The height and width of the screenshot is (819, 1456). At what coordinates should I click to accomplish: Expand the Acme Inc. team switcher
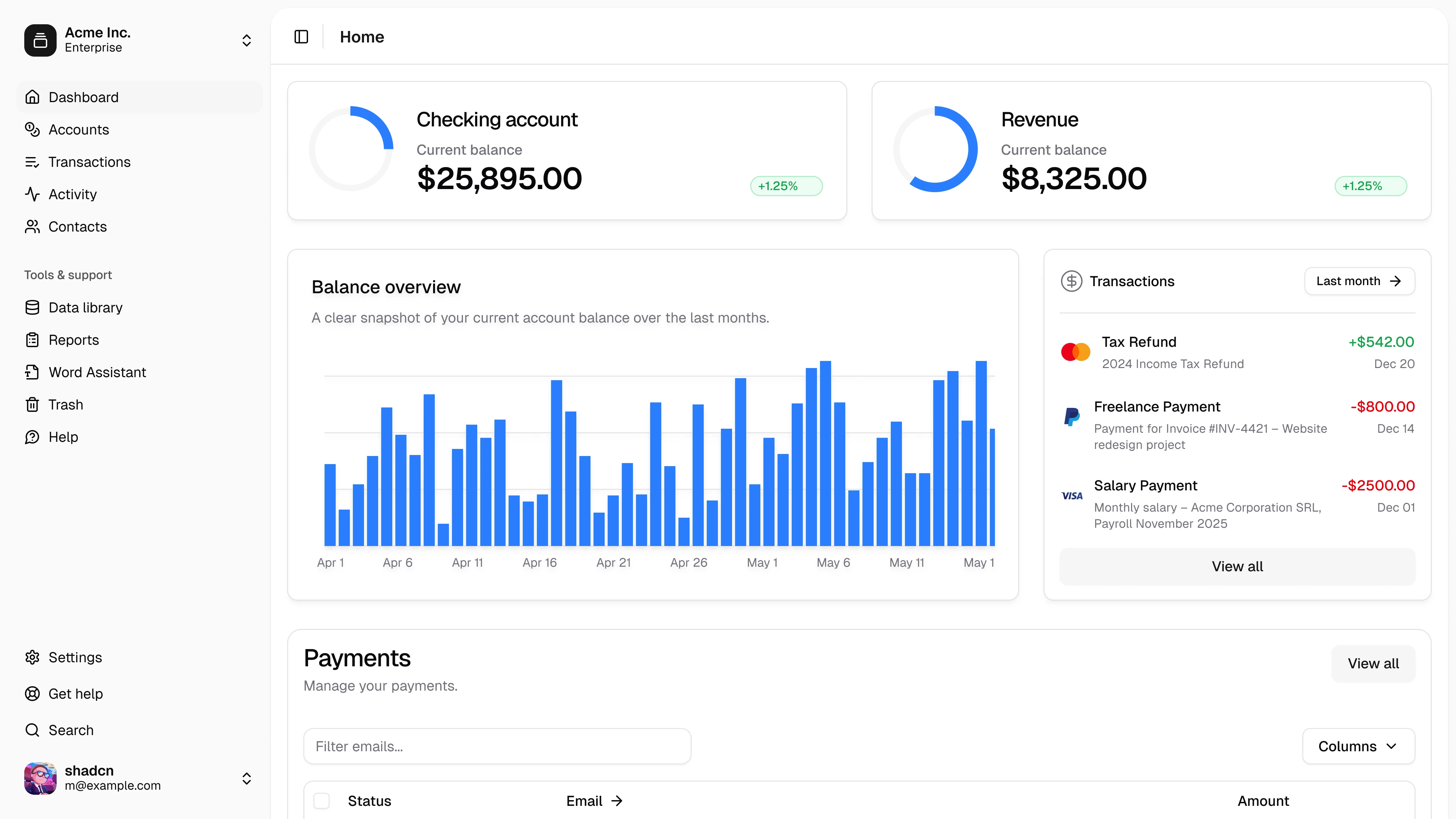coord(246,40)
